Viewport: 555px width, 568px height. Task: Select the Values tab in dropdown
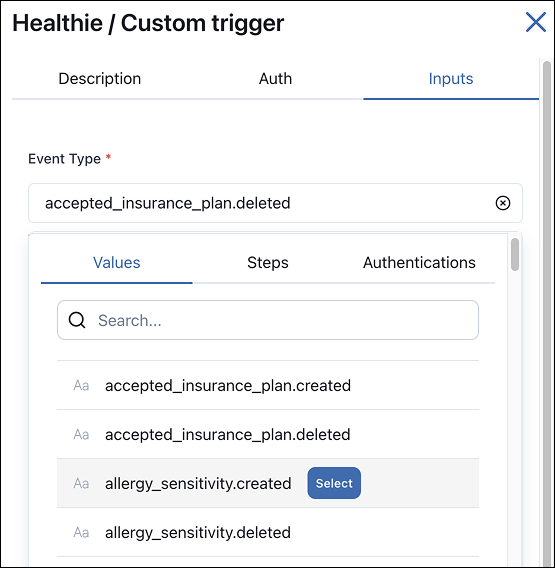point(117,263)
